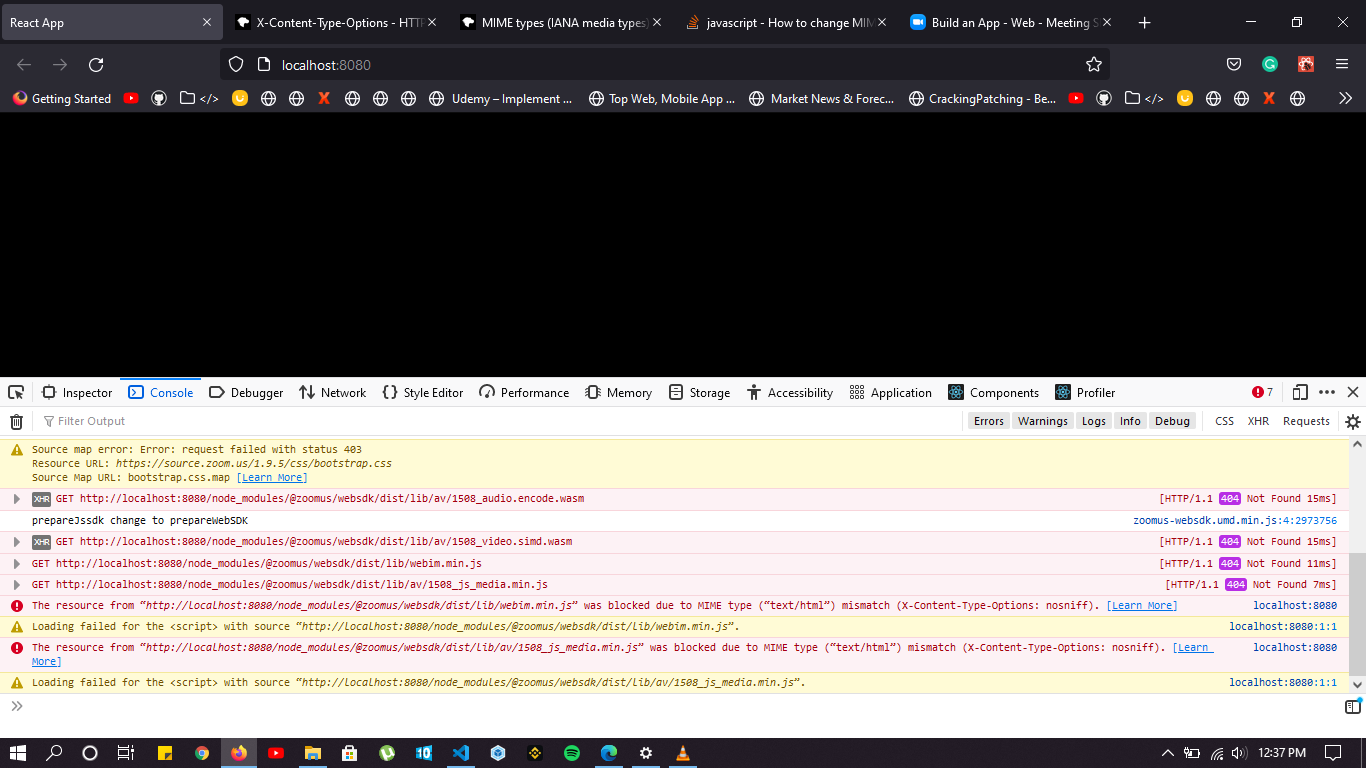Open Google Chrome from taskbar
Image resolution: width=1366 pixels, height=768 pixels.
pos(202,752)
